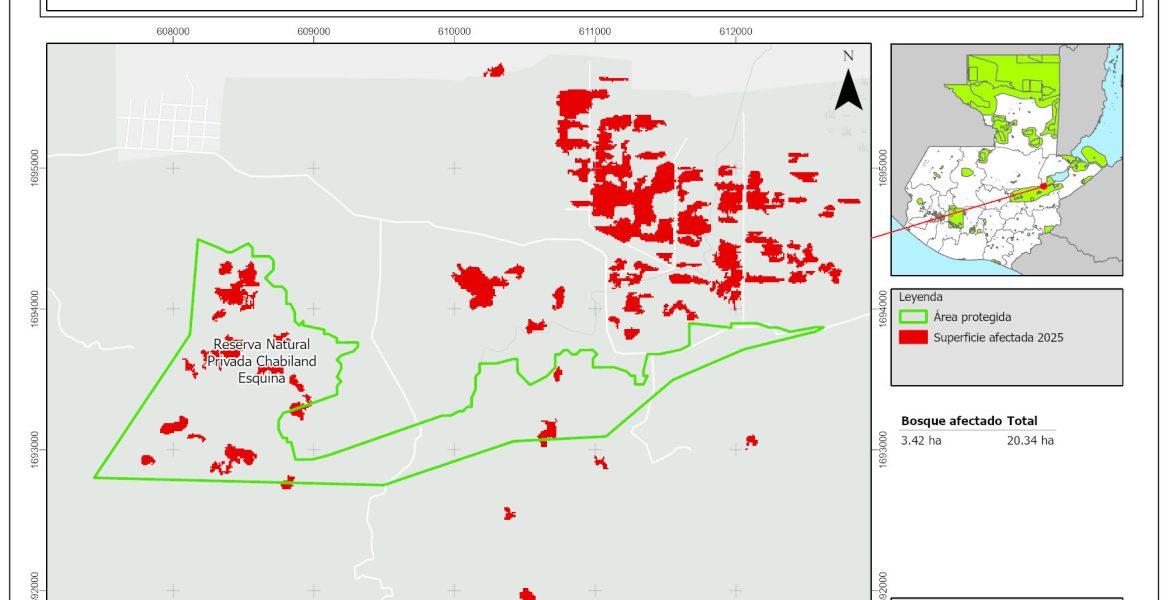
Task: Click the red location marker on inset map
Action: [1043, 186]
